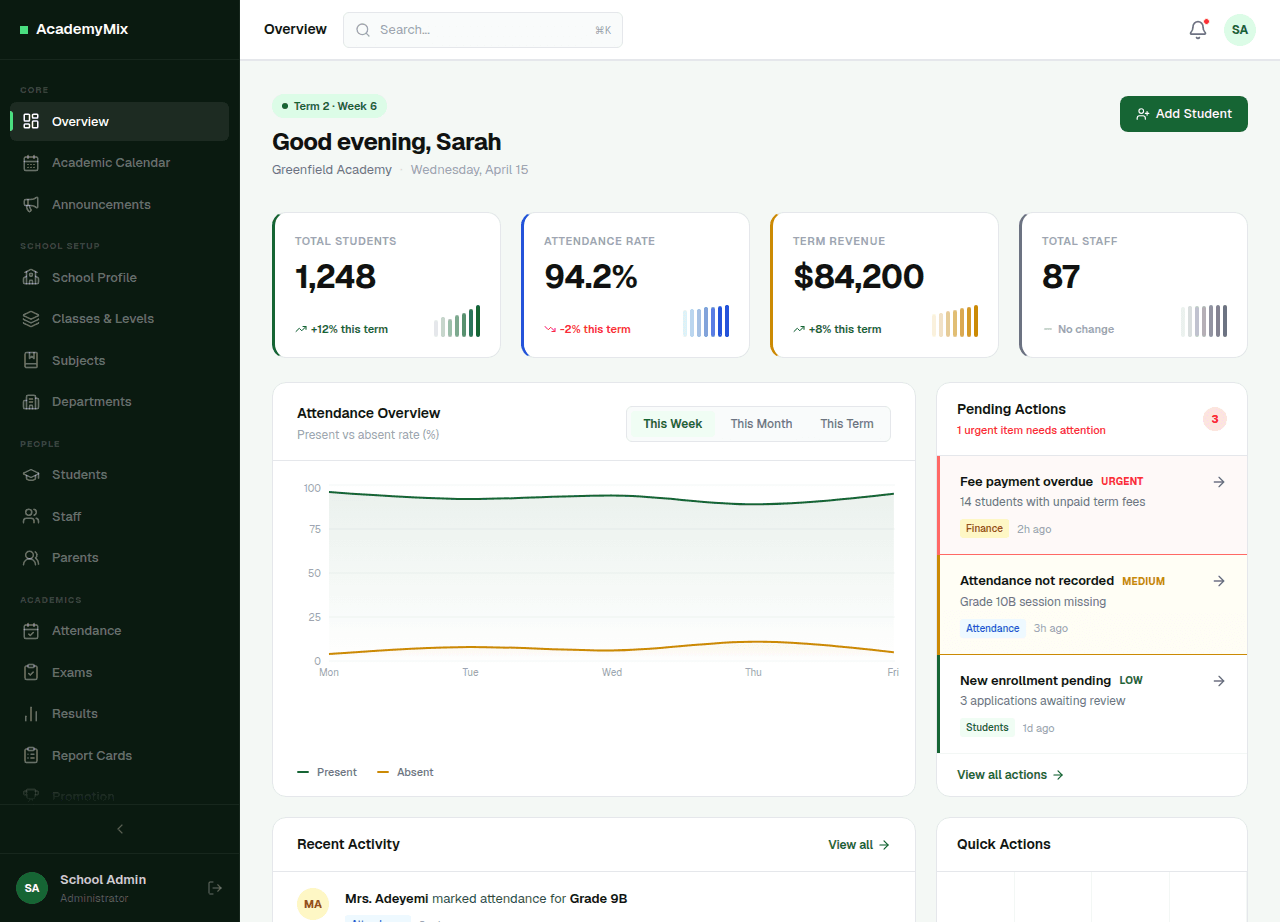Click the Staff people icon in the sidebar
This screenshot has width=1280, height=922.
point(30,516)
